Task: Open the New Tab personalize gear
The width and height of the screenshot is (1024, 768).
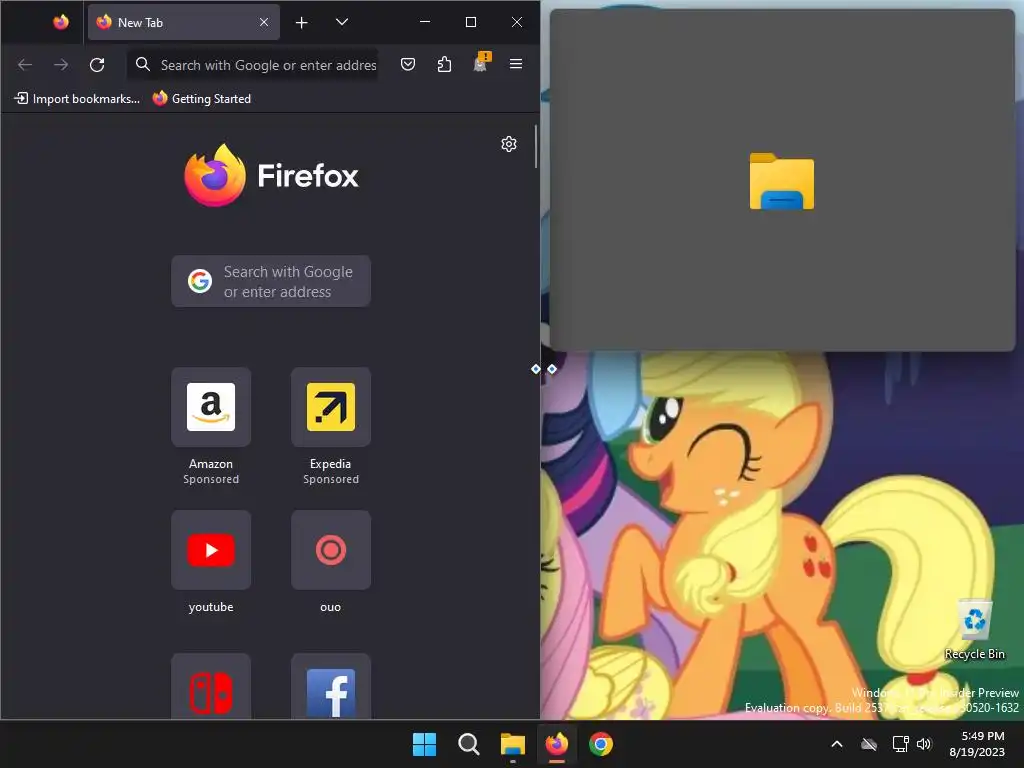Action: (x=509, y=144)
